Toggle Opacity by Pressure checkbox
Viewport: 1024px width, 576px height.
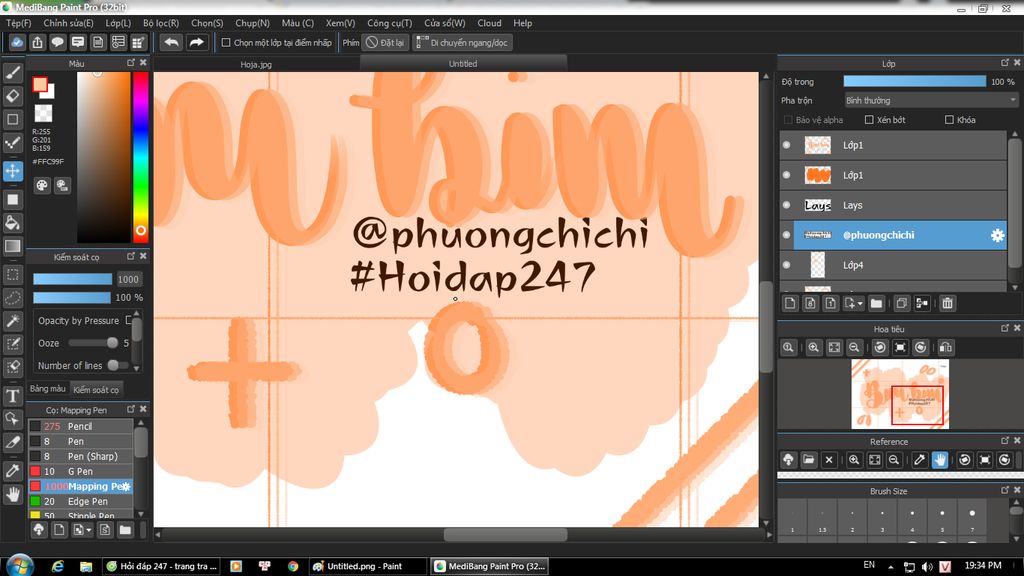[x=129, y=321]
